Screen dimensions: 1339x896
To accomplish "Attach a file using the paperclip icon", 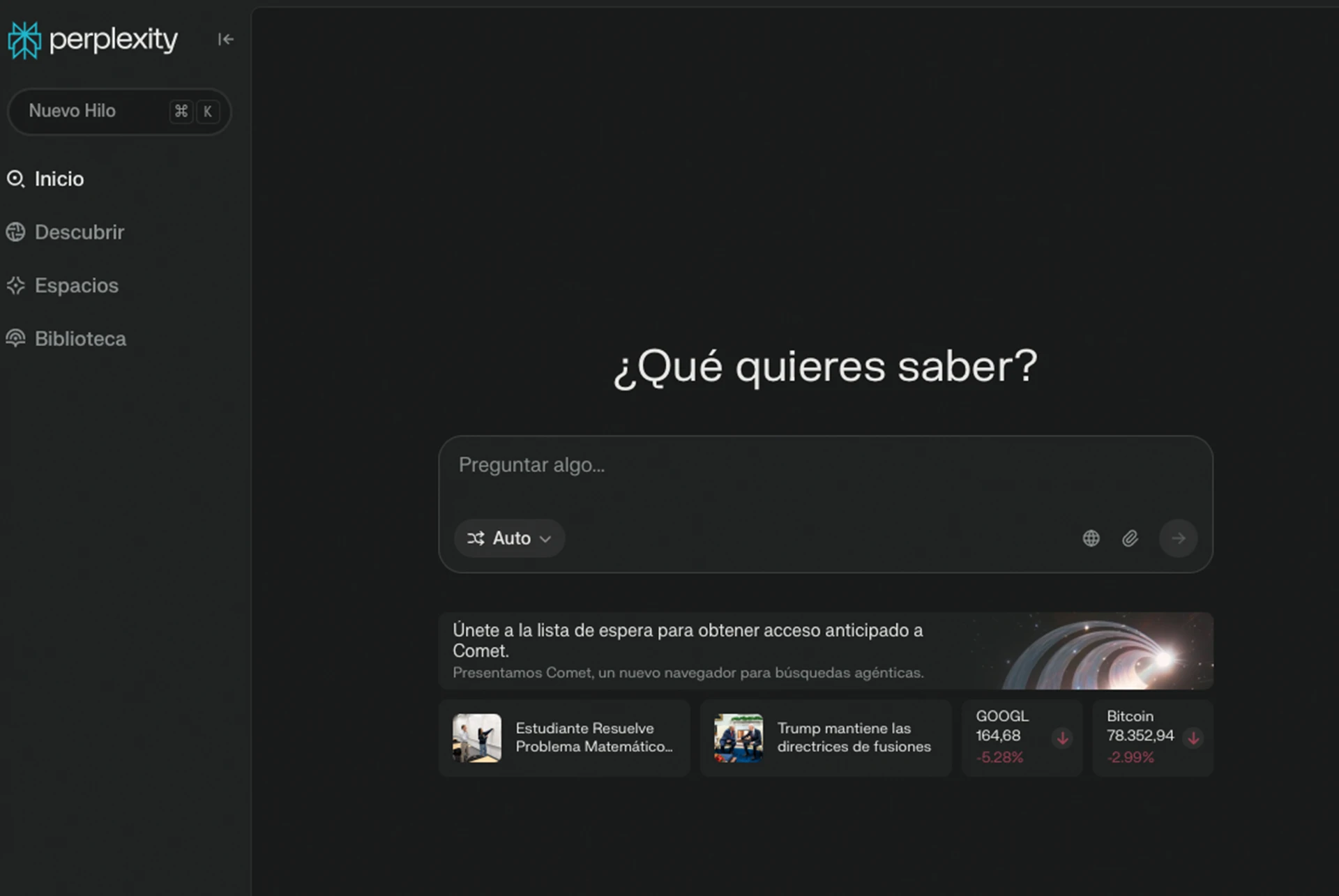I will click(x=1130, y=538).
